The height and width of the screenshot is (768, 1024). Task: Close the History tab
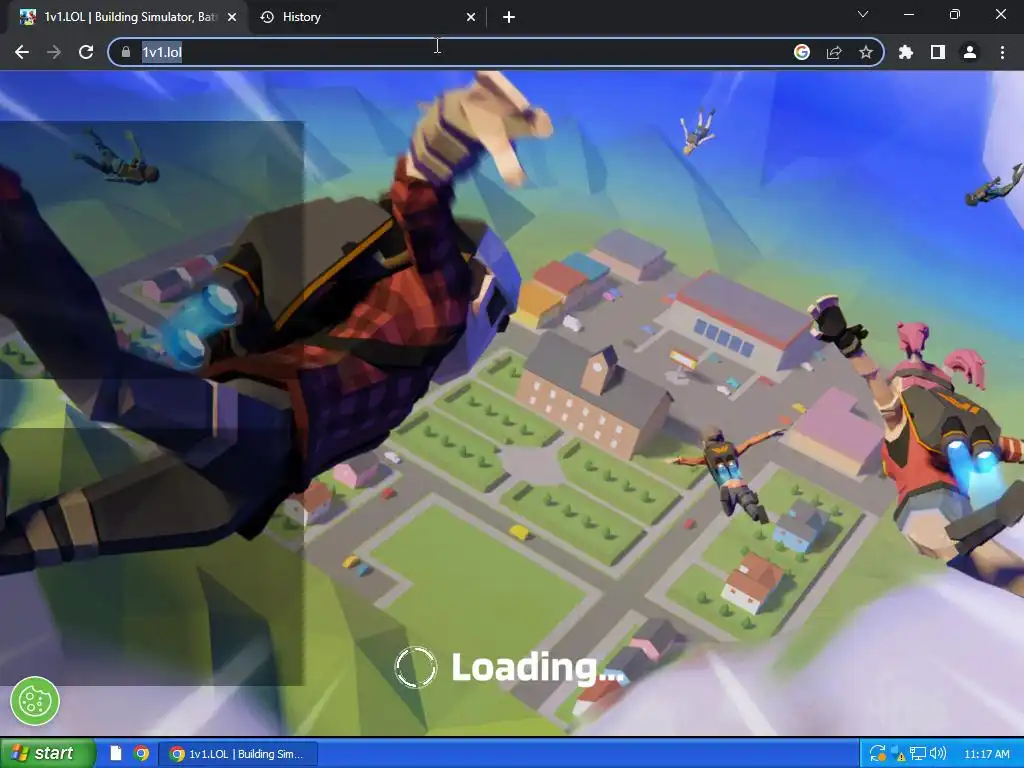[x=471, y=18]
